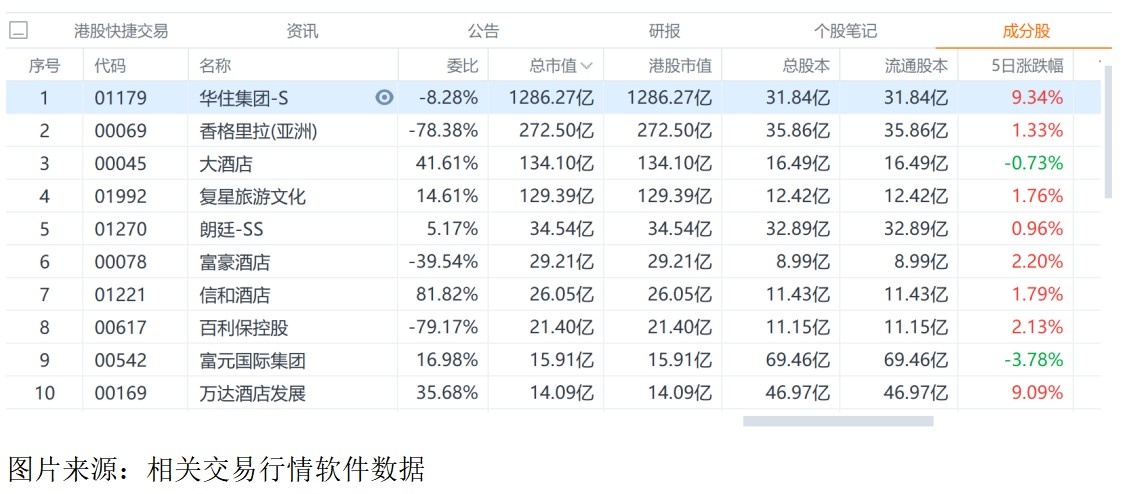This screenshot has width=1121, height=494.
Task: Open the 公告 tab
Action: pyautogui.click(x=483, y=32)
